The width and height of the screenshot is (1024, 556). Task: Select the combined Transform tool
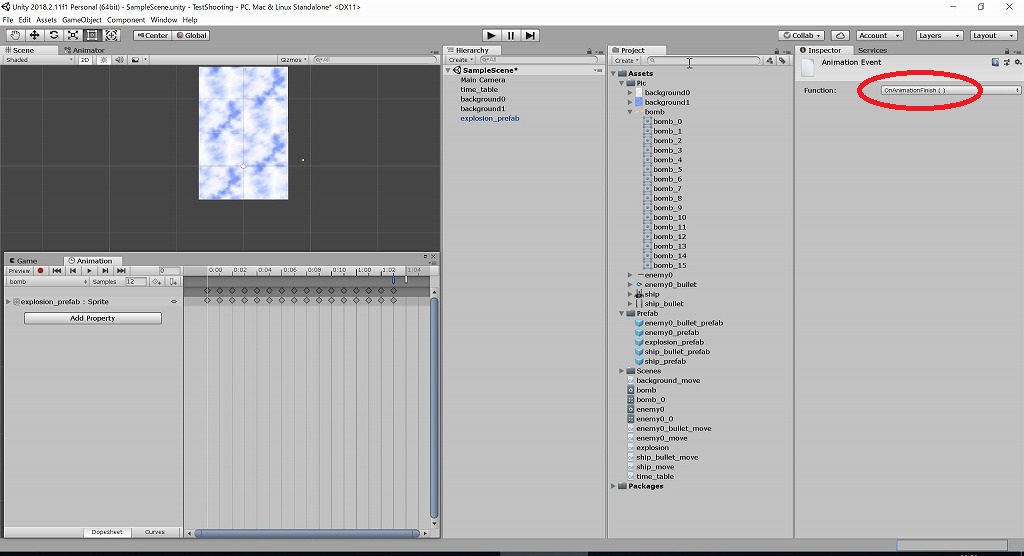(x=112, y=35)
